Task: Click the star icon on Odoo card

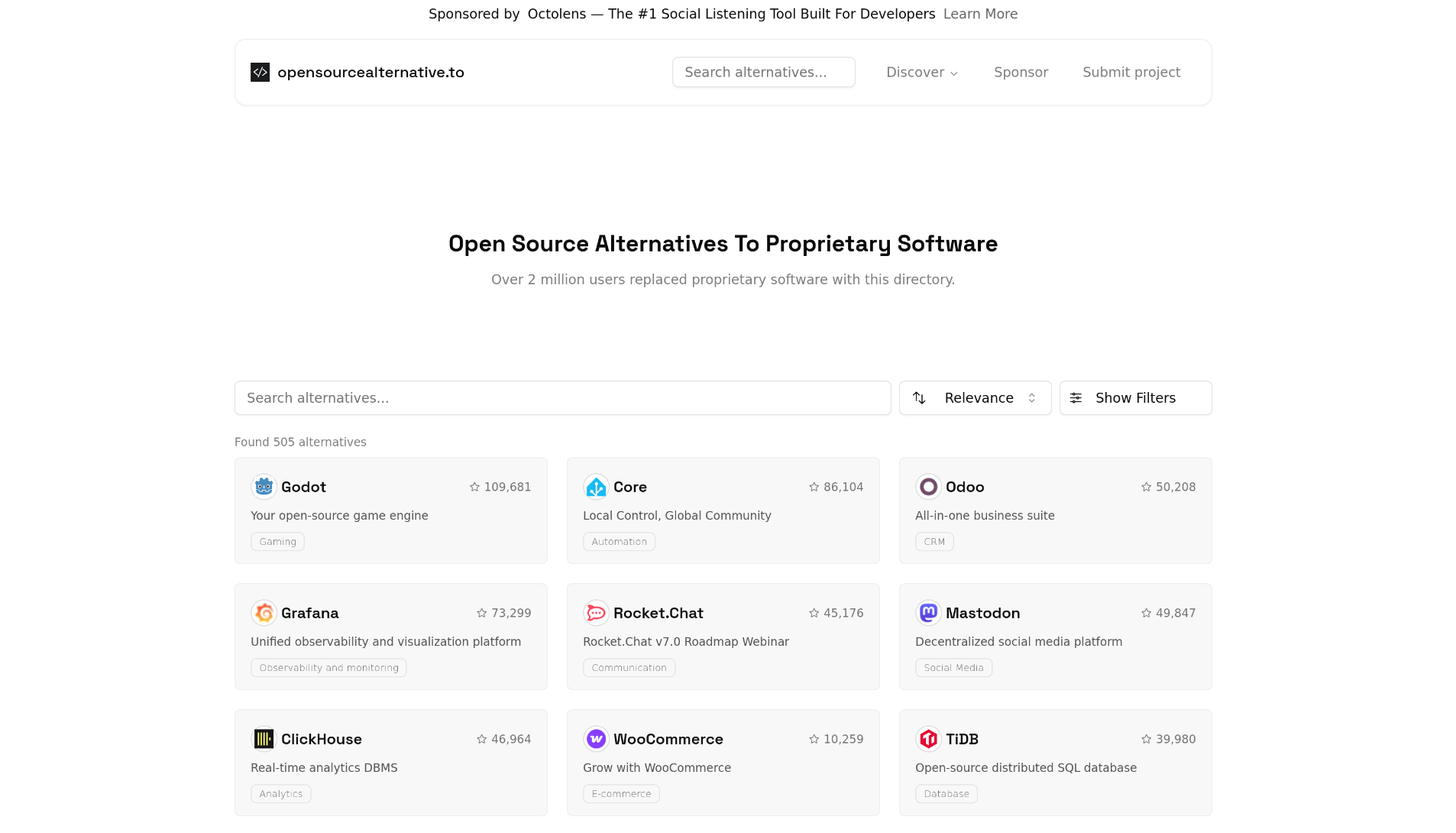Action: click(x=1146, y=487)
